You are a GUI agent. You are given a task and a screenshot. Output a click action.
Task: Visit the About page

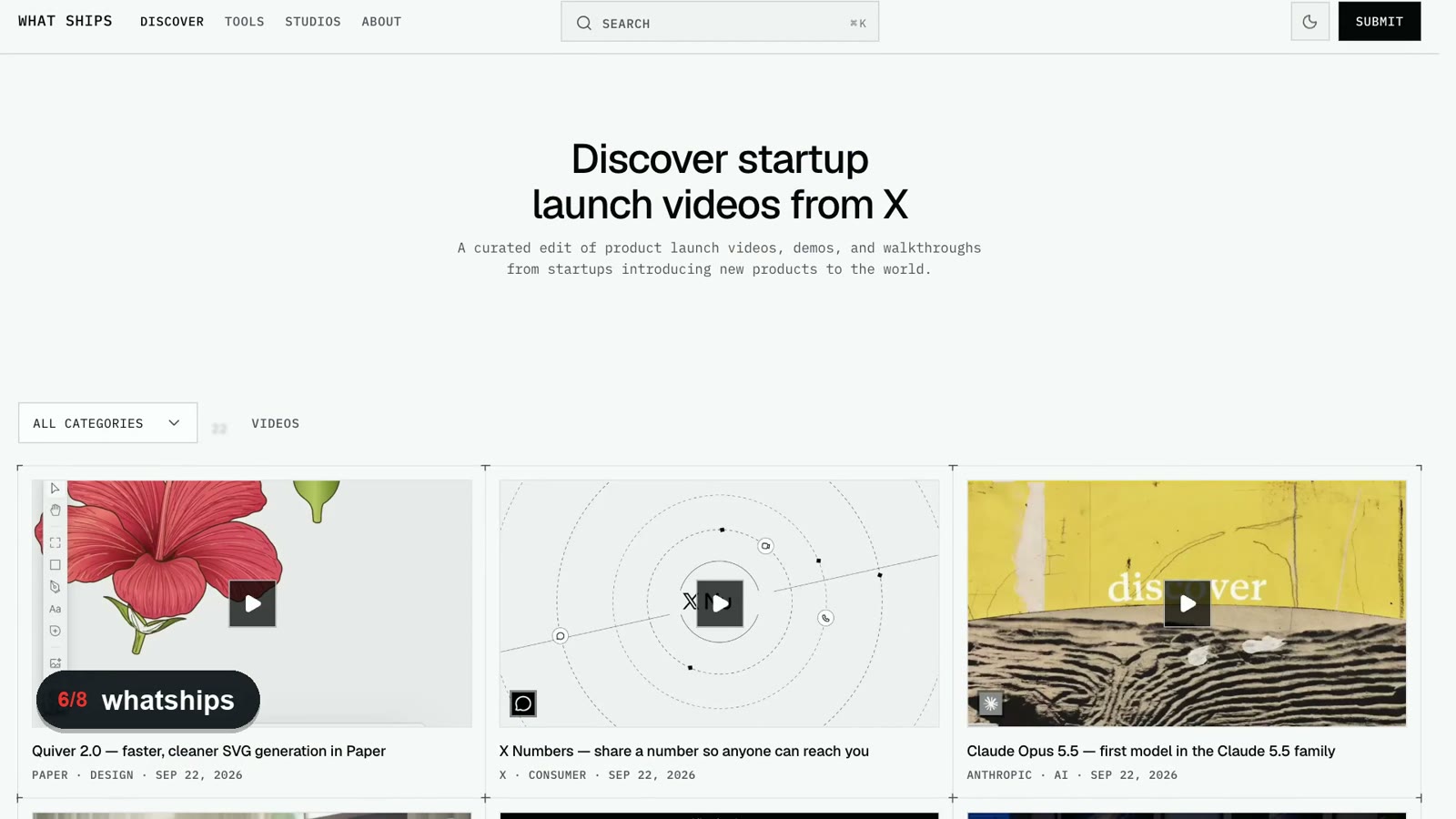point(381,22)
